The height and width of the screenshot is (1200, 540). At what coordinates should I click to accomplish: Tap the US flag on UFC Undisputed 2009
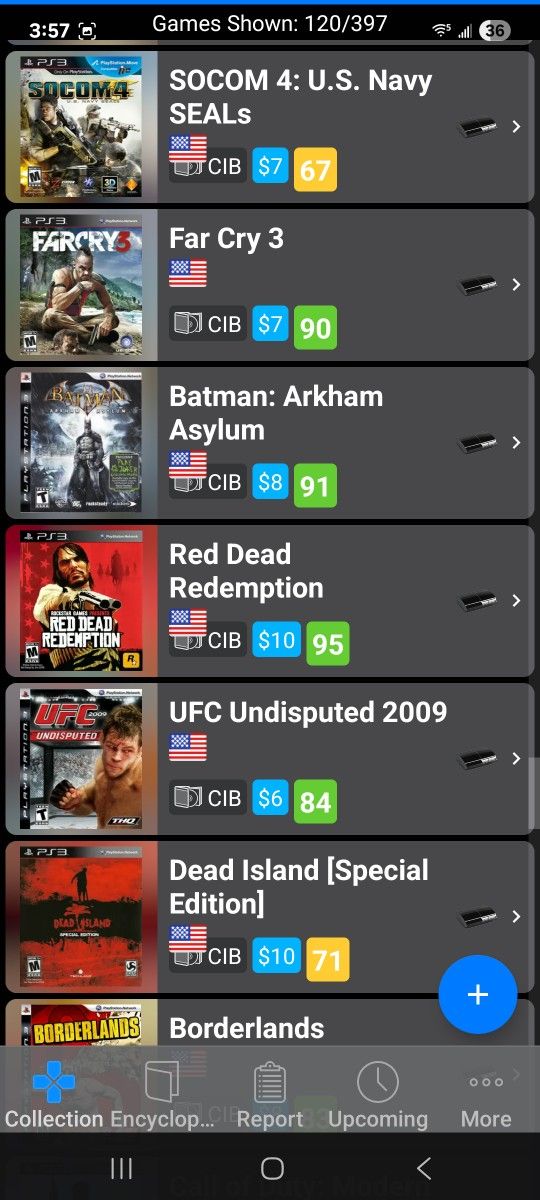(188, 747)
